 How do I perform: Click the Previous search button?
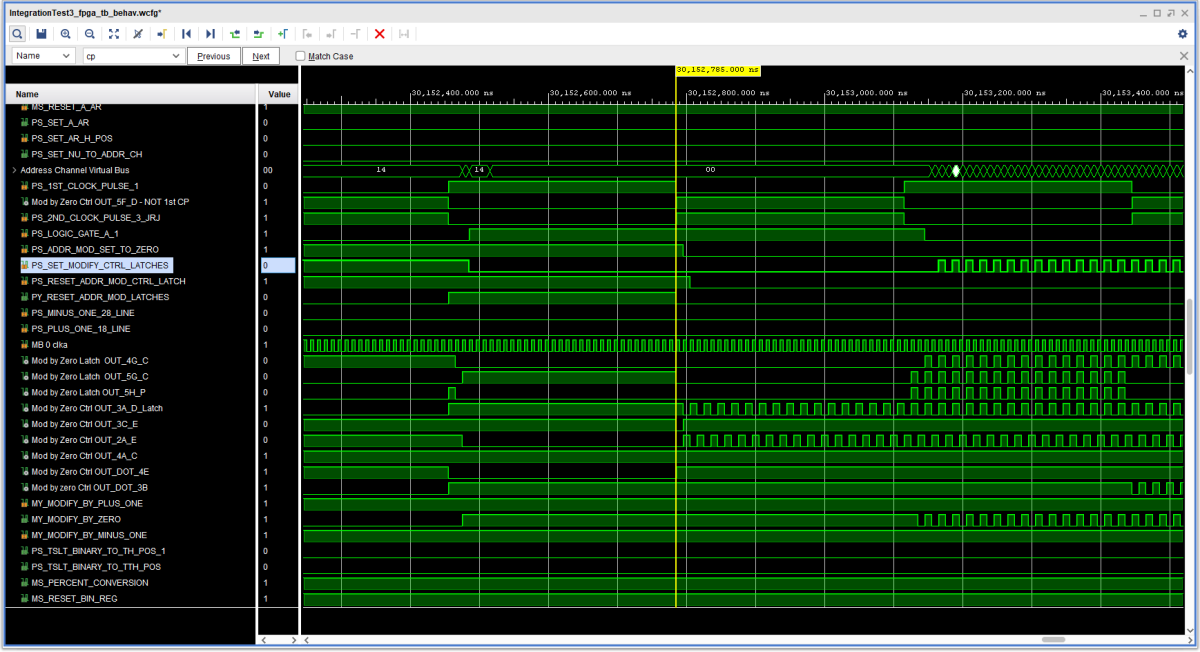point(213,55)
